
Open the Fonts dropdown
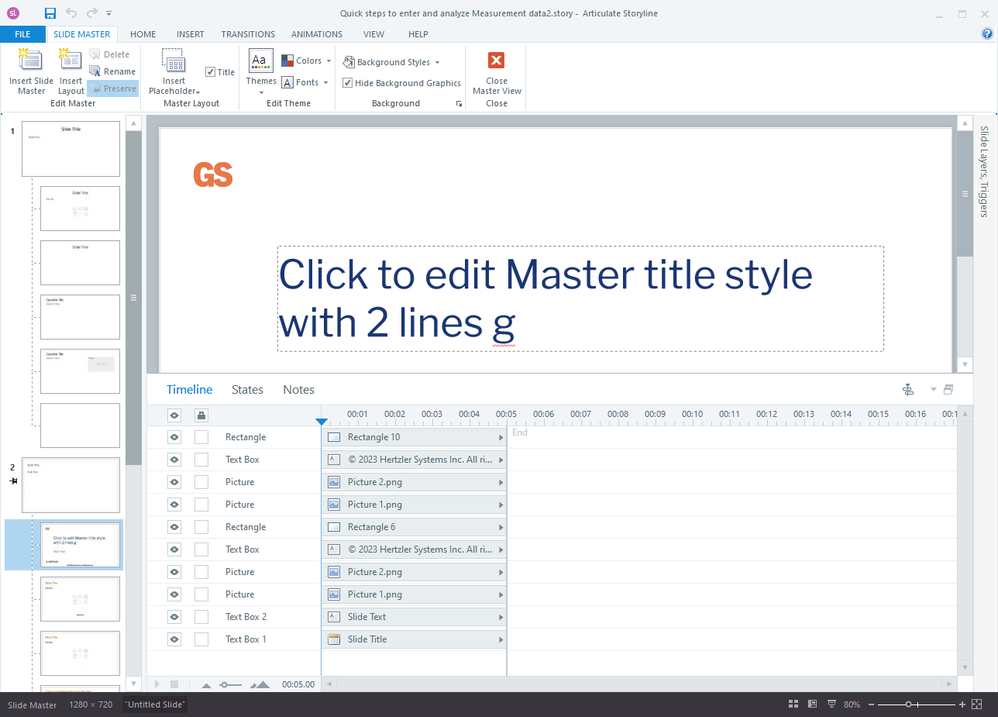[305, 83]
